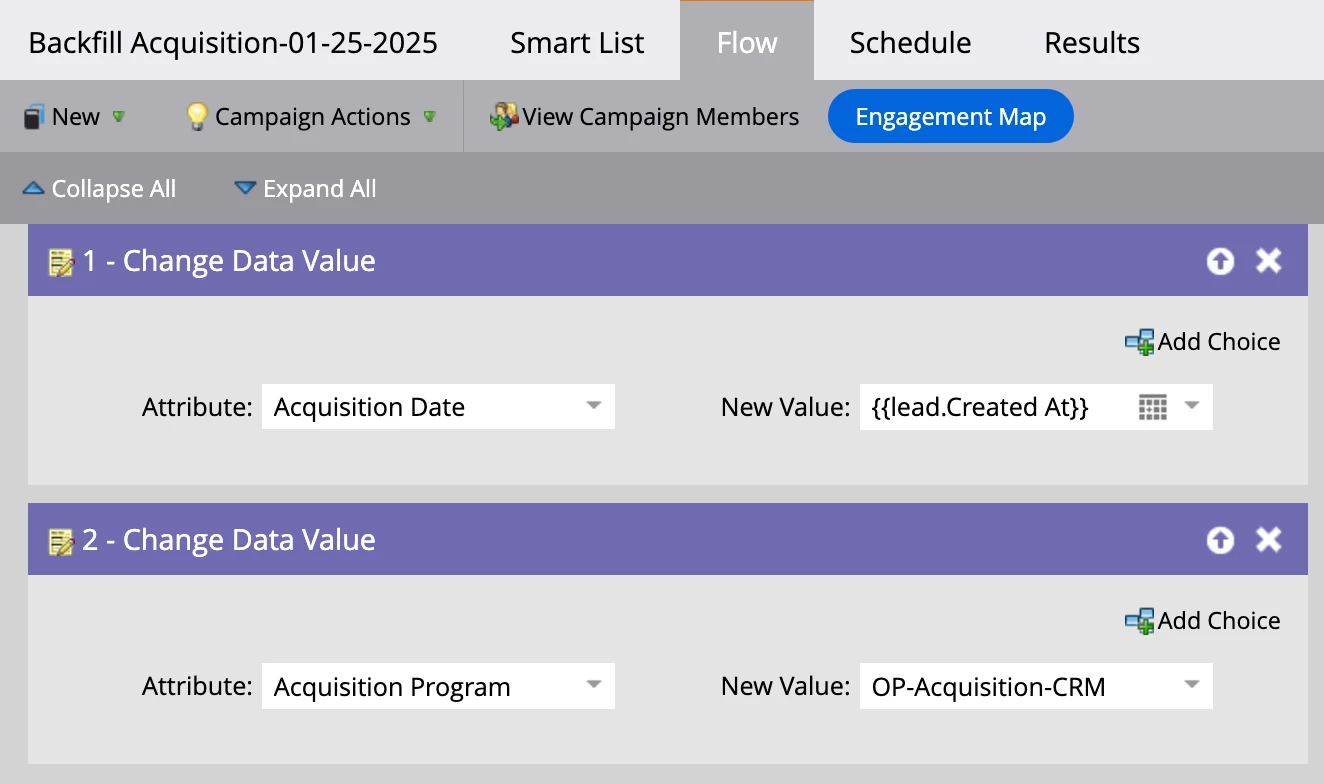Viewport: 1324px width, 784px height.
Task: Open OP-Acquisition-CRM New Value dropdown
Action: tap(1191, 686)
